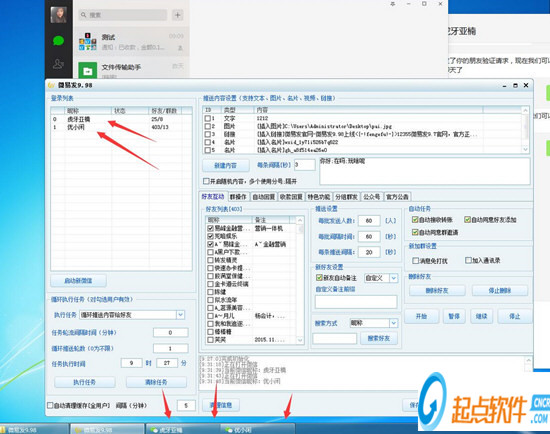Open 优小闲 WeChat taskbar button
This screenshot has height=434, width=550.
(257, 429)
